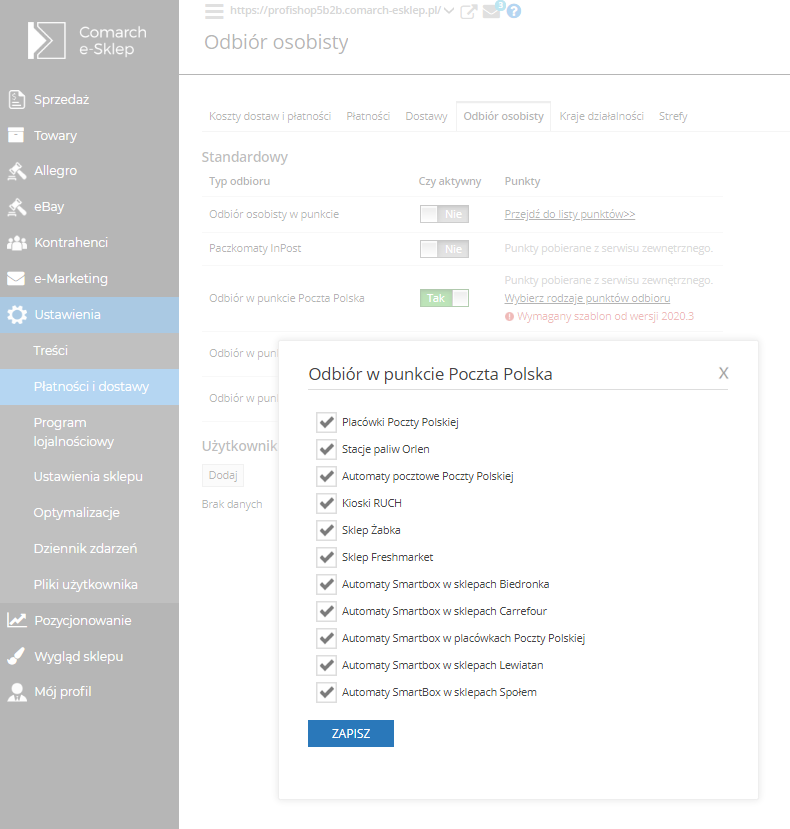
Task: Click the 'Punkty' column header
Action: [x=522, y=181]
